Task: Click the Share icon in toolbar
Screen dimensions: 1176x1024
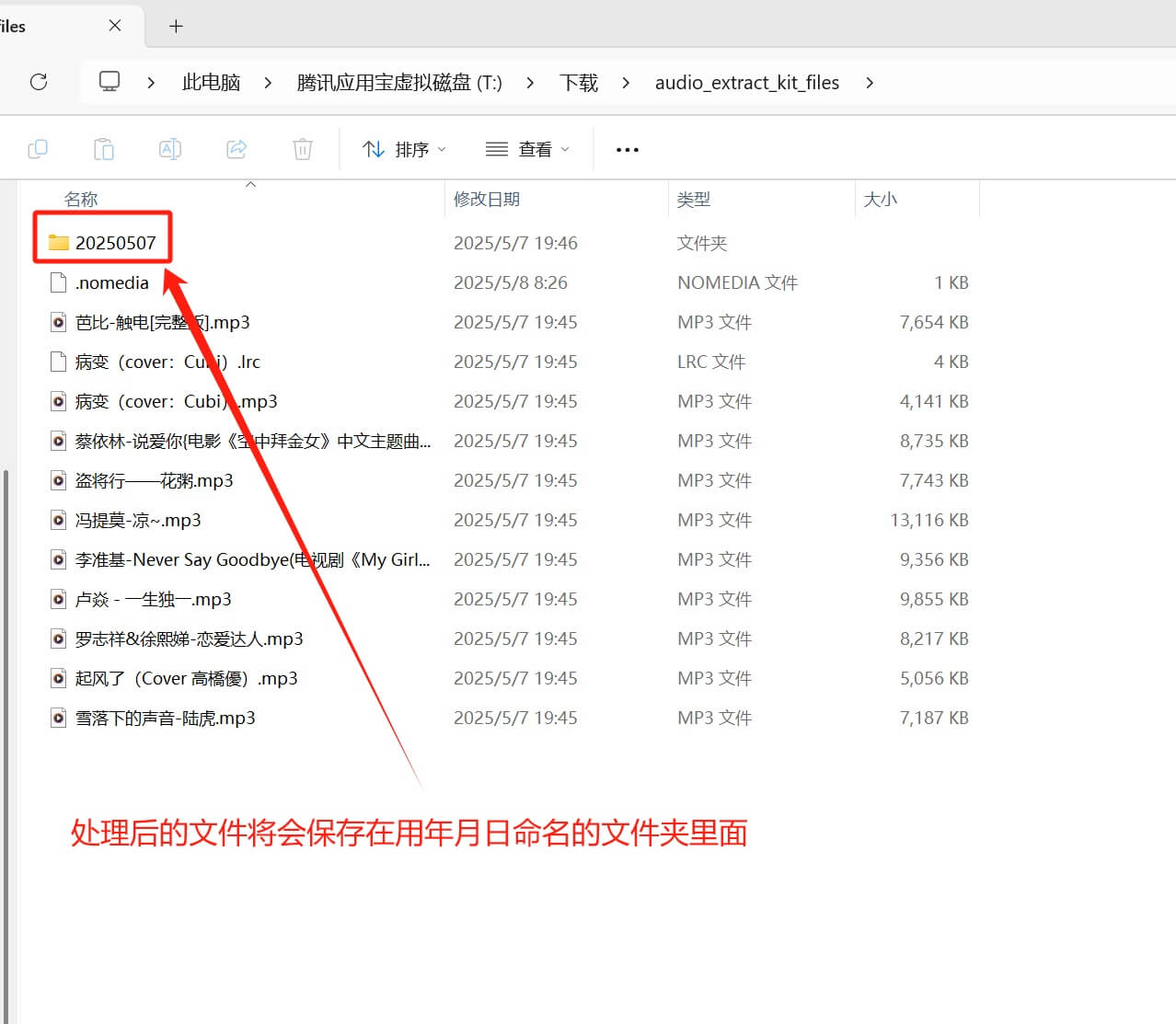Action: click(236, 149)
